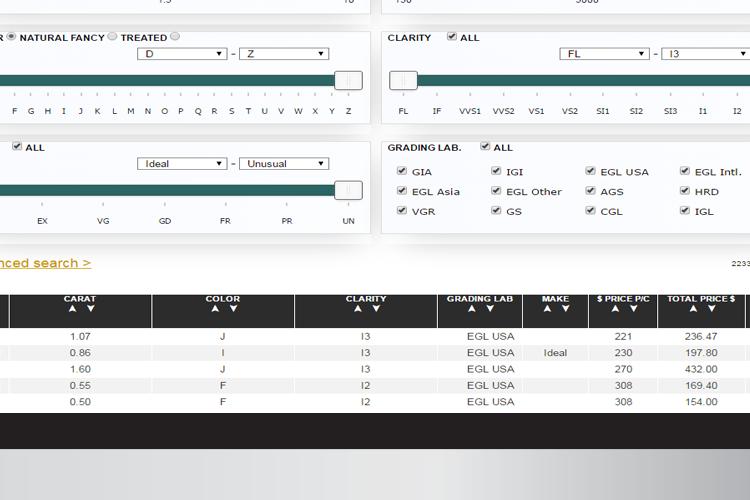
Task: Click the SI2 mark on clarity scale
Action: tap(636, 111)
